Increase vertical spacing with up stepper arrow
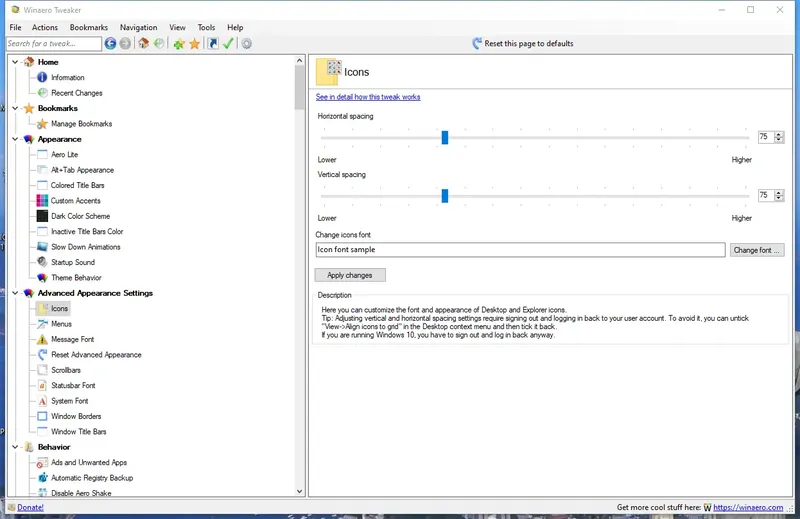 tap(779, 192)
